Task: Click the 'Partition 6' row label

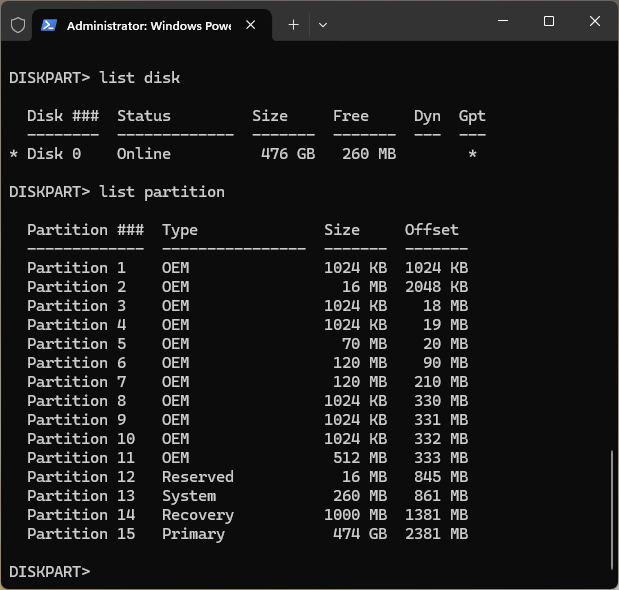Action: click(x=76, y=363)
